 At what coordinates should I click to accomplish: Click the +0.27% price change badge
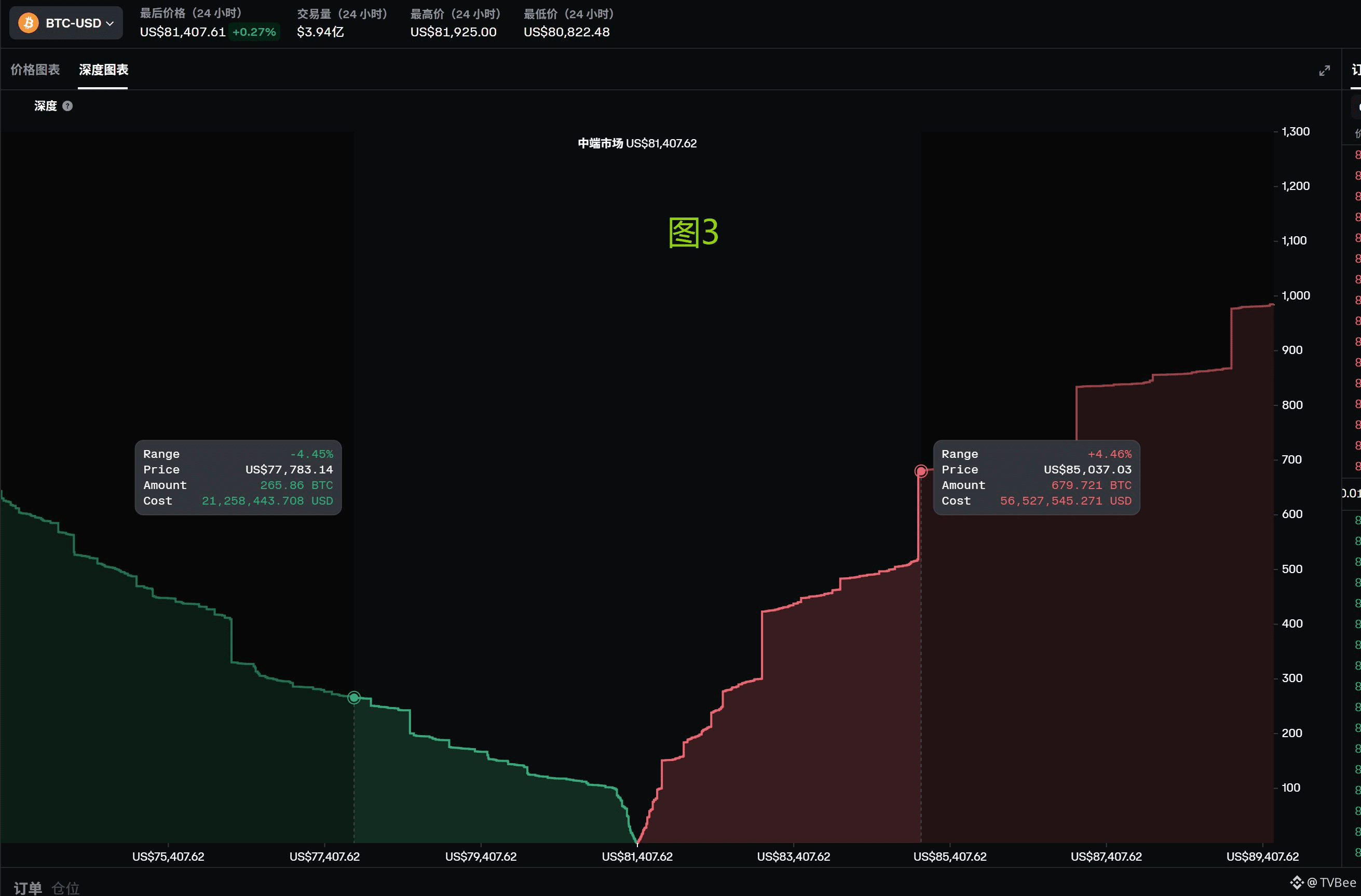click(254, 32)
